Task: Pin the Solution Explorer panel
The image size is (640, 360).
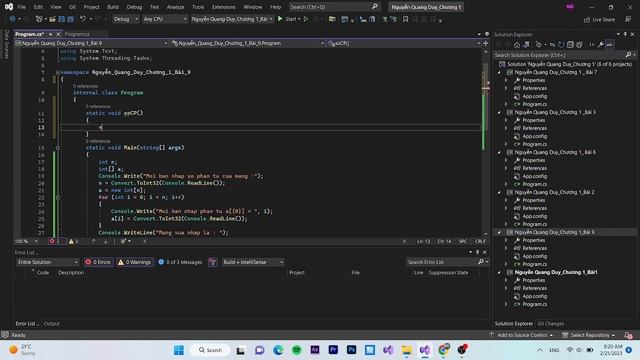Action: point(625,34)
